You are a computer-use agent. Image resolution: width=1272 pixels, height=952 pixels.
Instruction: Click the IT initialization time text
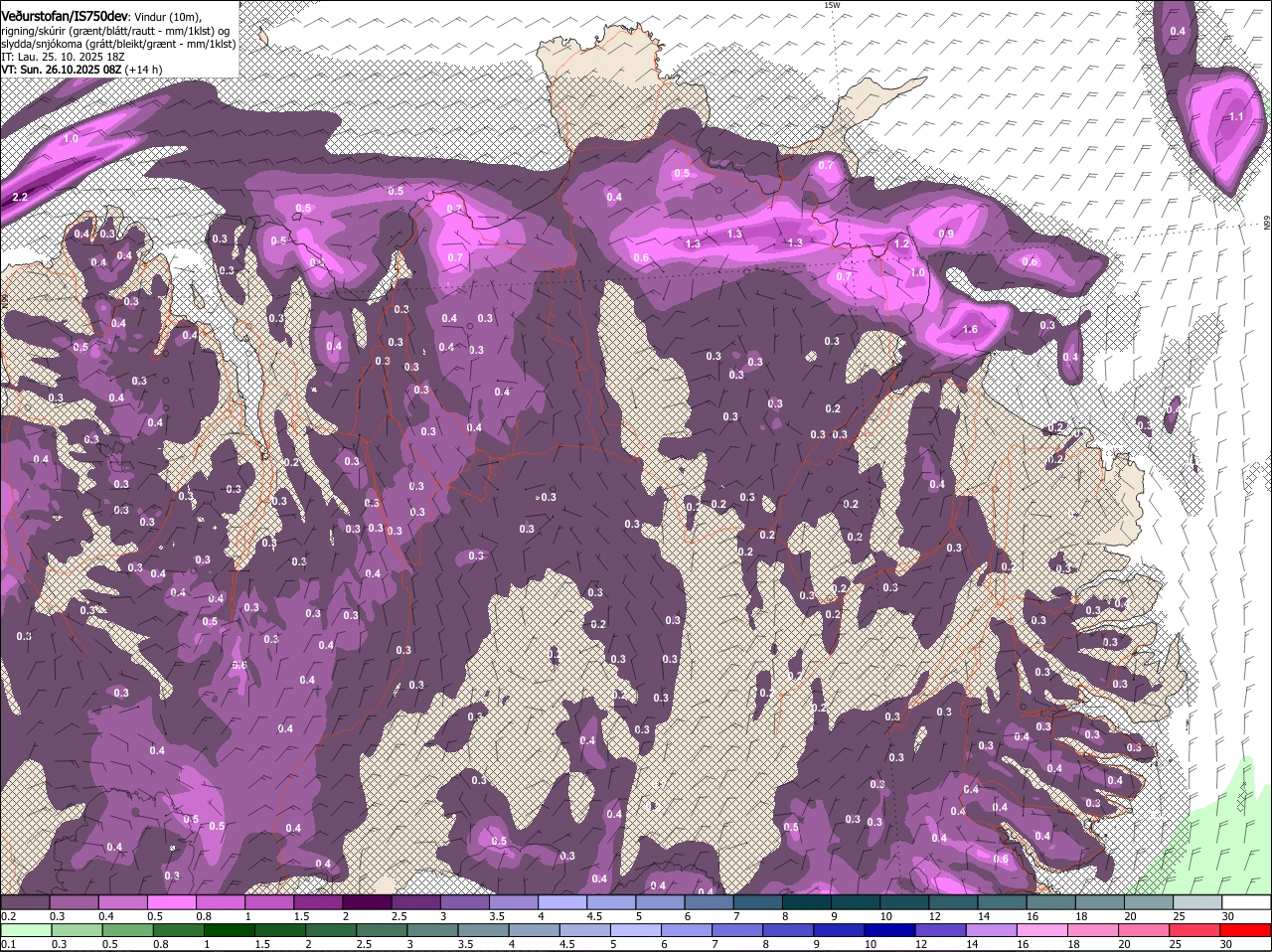[63, 57]
